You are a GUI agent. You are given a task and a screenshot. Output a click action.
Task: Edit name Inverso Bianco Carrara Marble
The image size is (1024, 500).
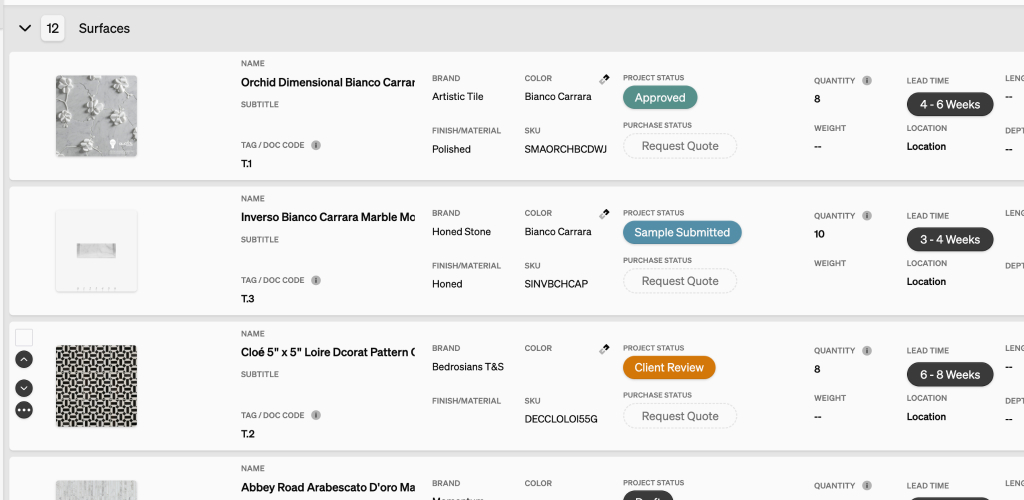tap(328, 217)
